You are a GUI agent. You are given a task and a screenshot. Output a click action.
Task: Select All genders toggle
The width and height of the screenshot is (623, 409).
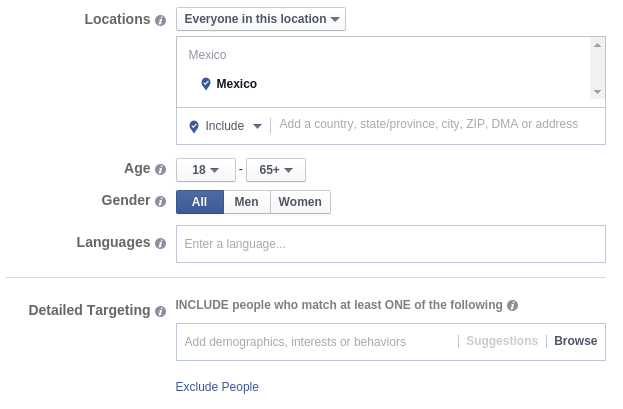click(200, 202)
